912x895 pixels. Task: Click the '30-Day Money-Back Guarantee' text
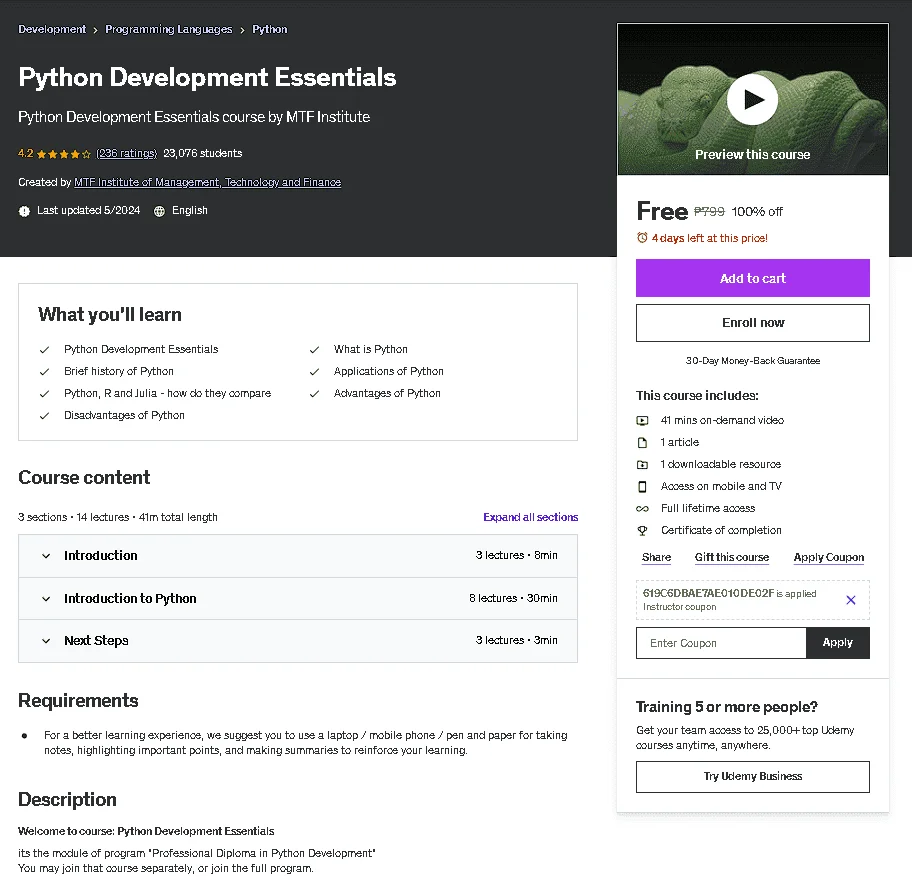(x=753, y=361)
